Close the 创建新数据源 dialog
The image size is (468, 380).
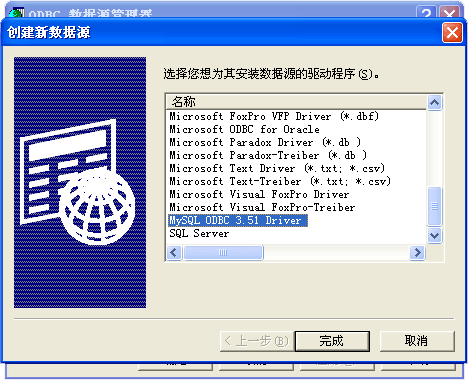(452, 33)
